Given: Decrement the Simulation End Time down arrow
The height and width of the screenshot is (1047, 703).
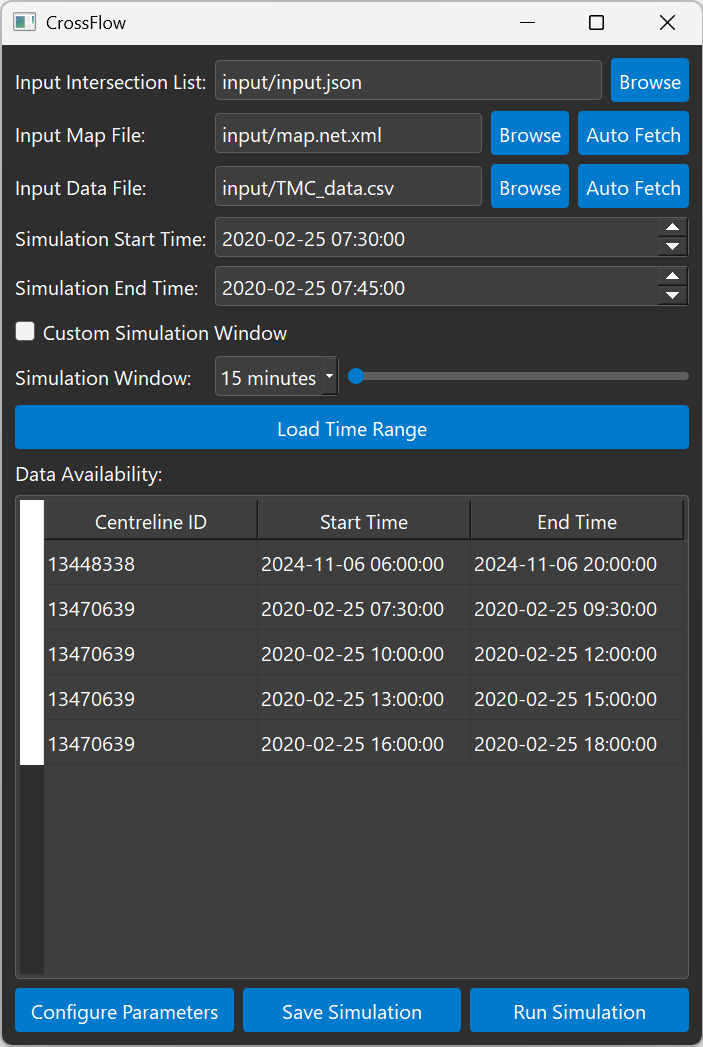Looking at the screenshot, I should (673, 296).
